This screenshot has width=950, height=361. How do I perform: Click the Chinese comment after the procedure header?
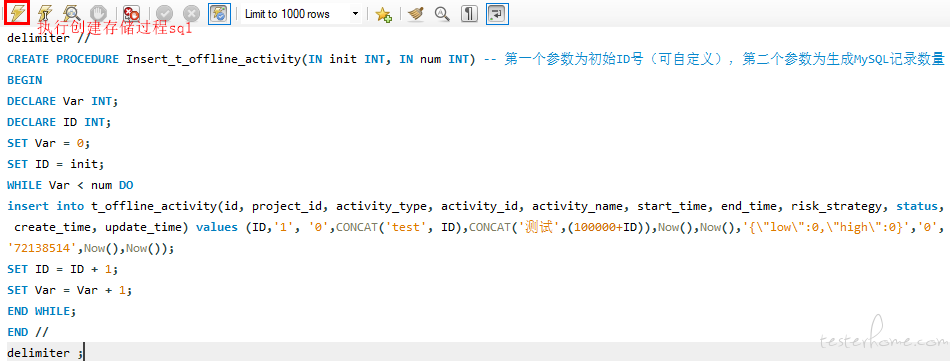coord(715,59)
